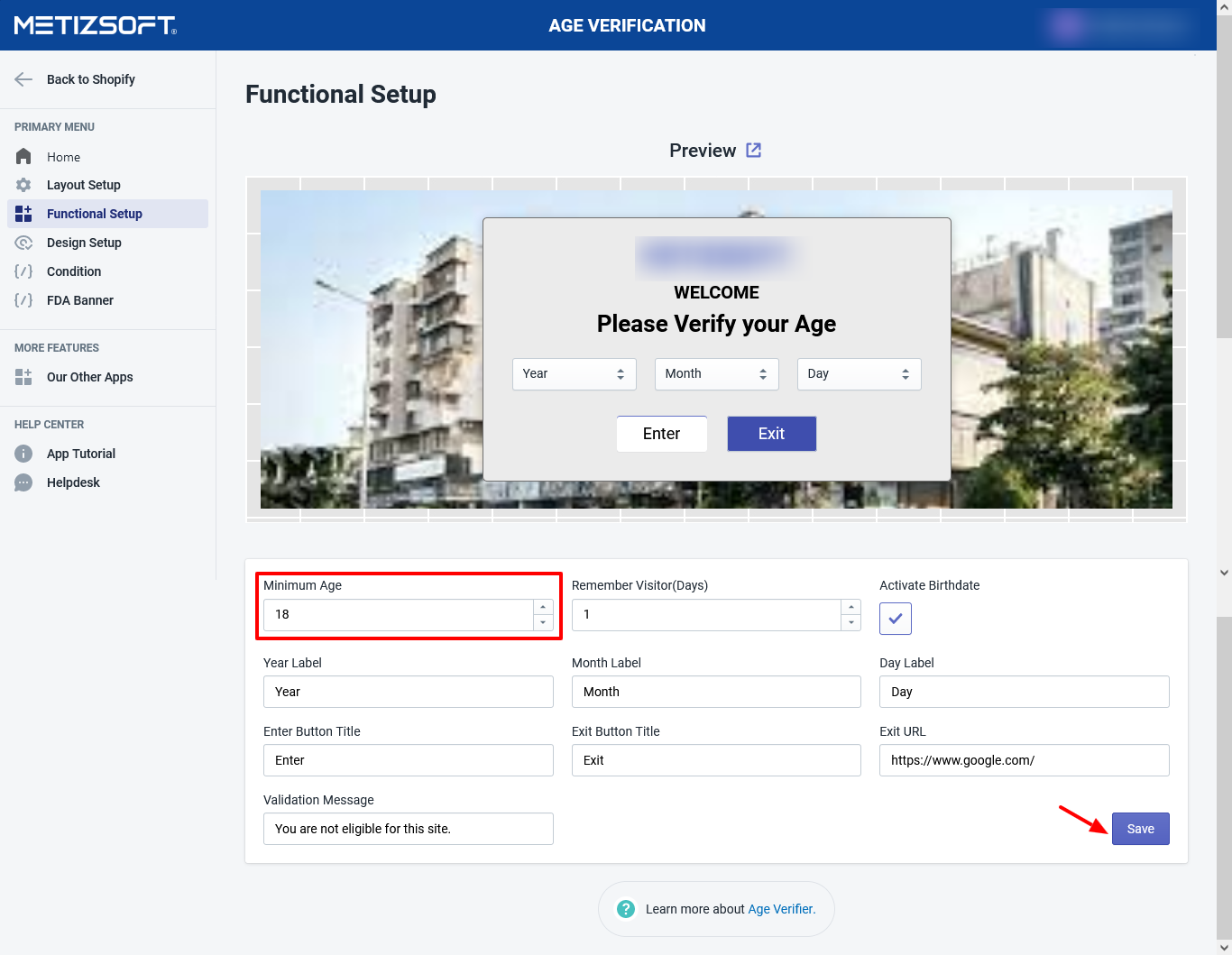Click the Home house icon in sidebar
Screen dimensions: 1232x955
click(x=23, y=156)
